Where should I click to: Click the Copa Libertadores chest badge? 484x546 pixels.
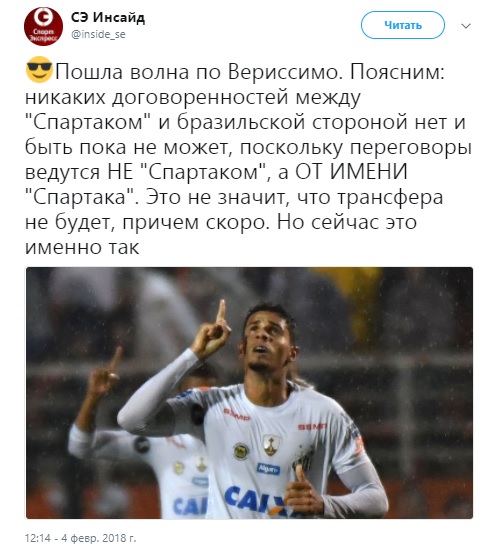coord(271,445)
